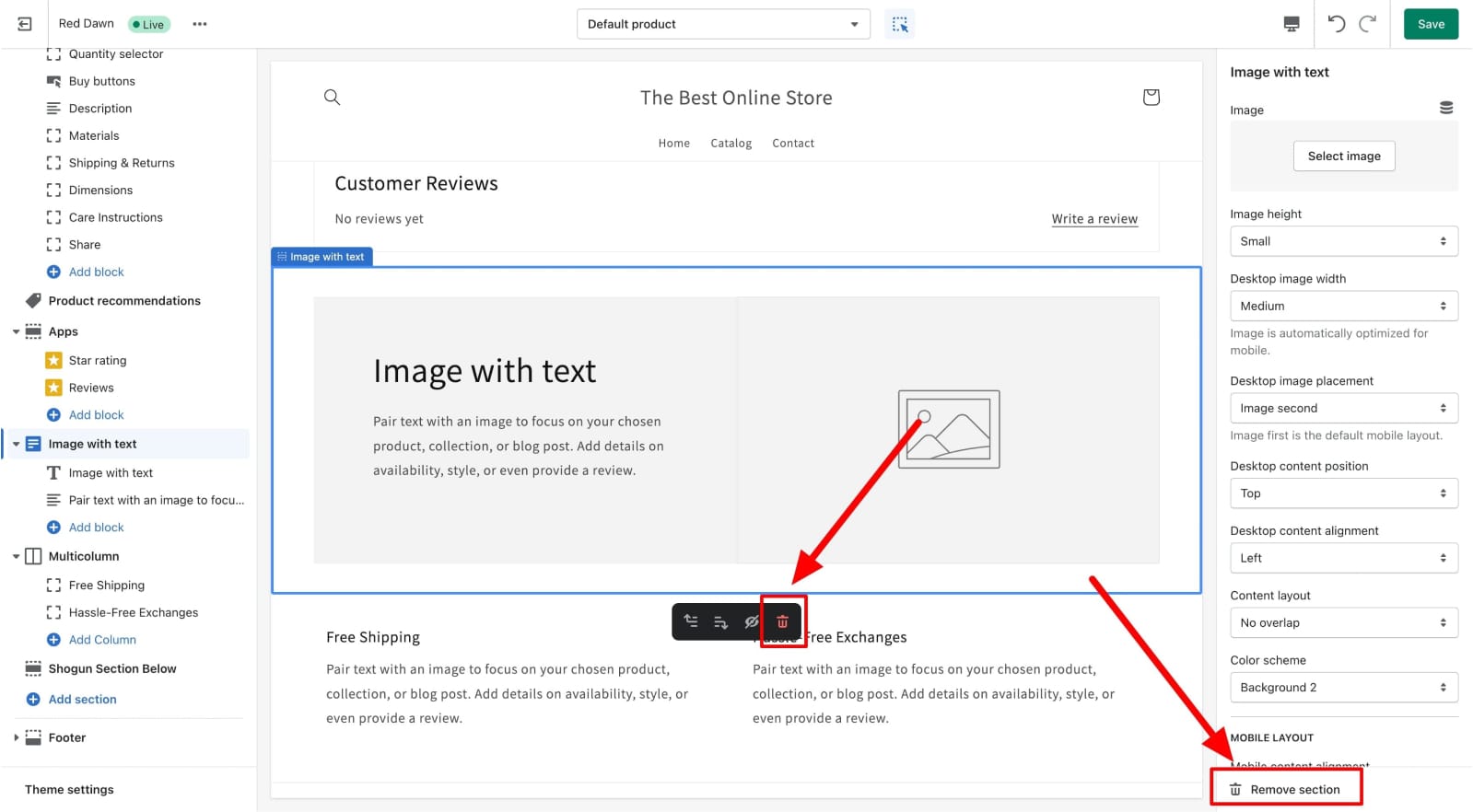Viewport: 1473px width, 812px height.
Task: Select Product recommendations in sidebar
Action: (x=124, y=301)
